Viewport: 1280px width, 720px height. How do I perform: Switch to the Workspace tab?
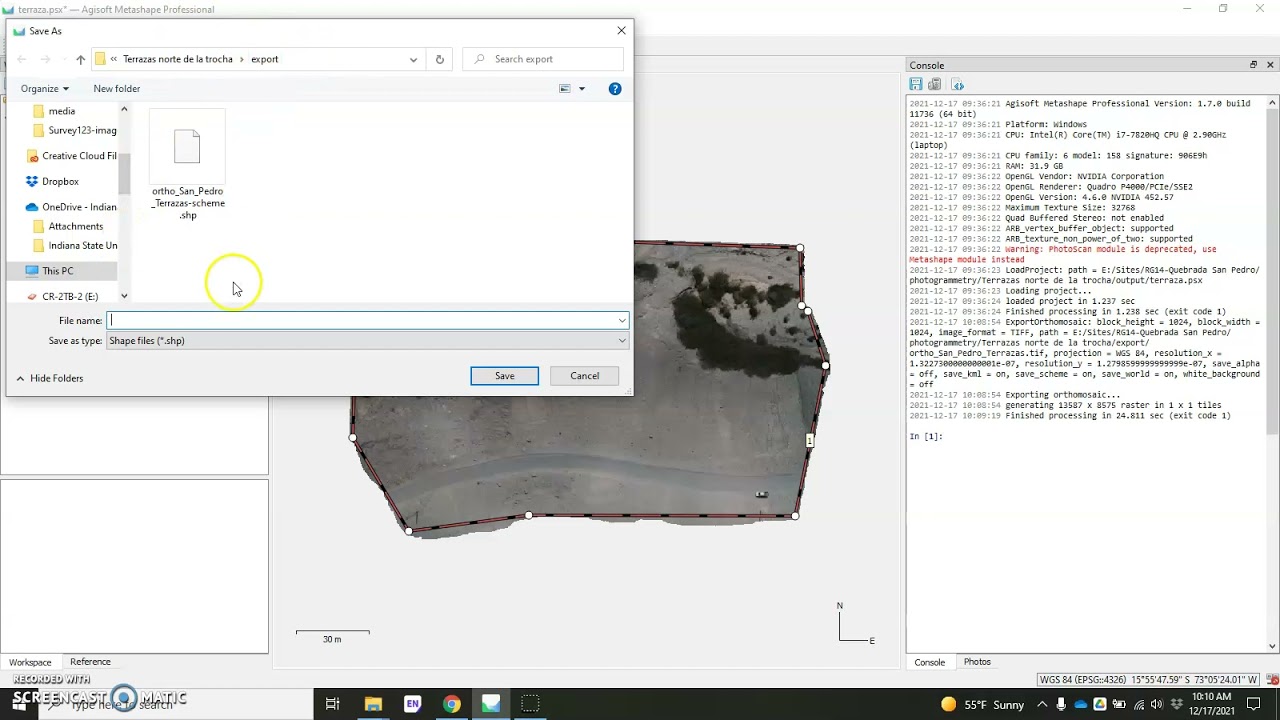click(30, 662)
